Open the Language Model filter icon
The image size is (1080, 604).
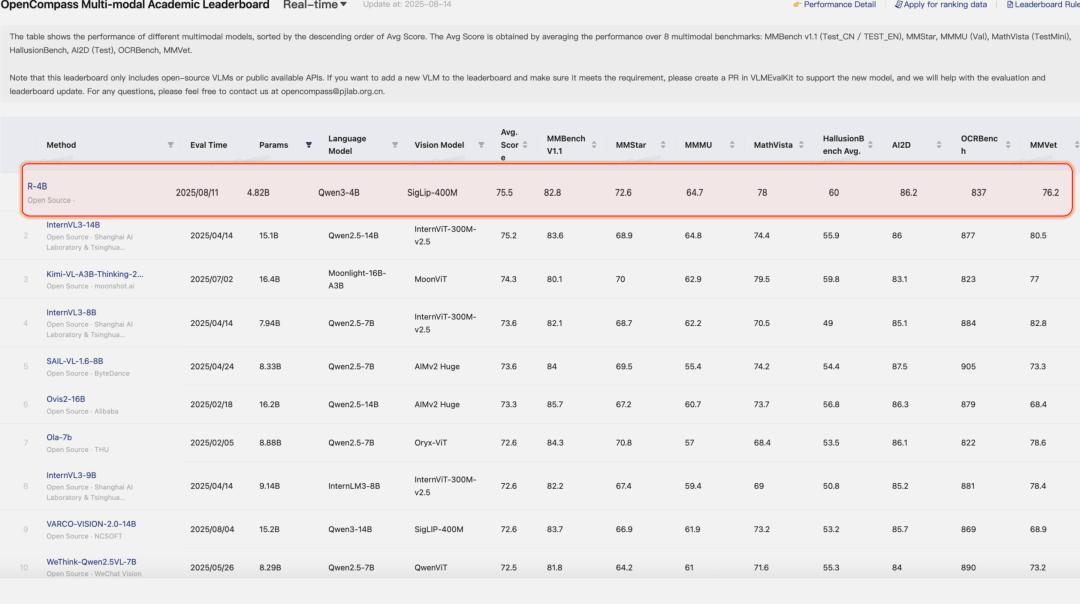tap(394, 145)
